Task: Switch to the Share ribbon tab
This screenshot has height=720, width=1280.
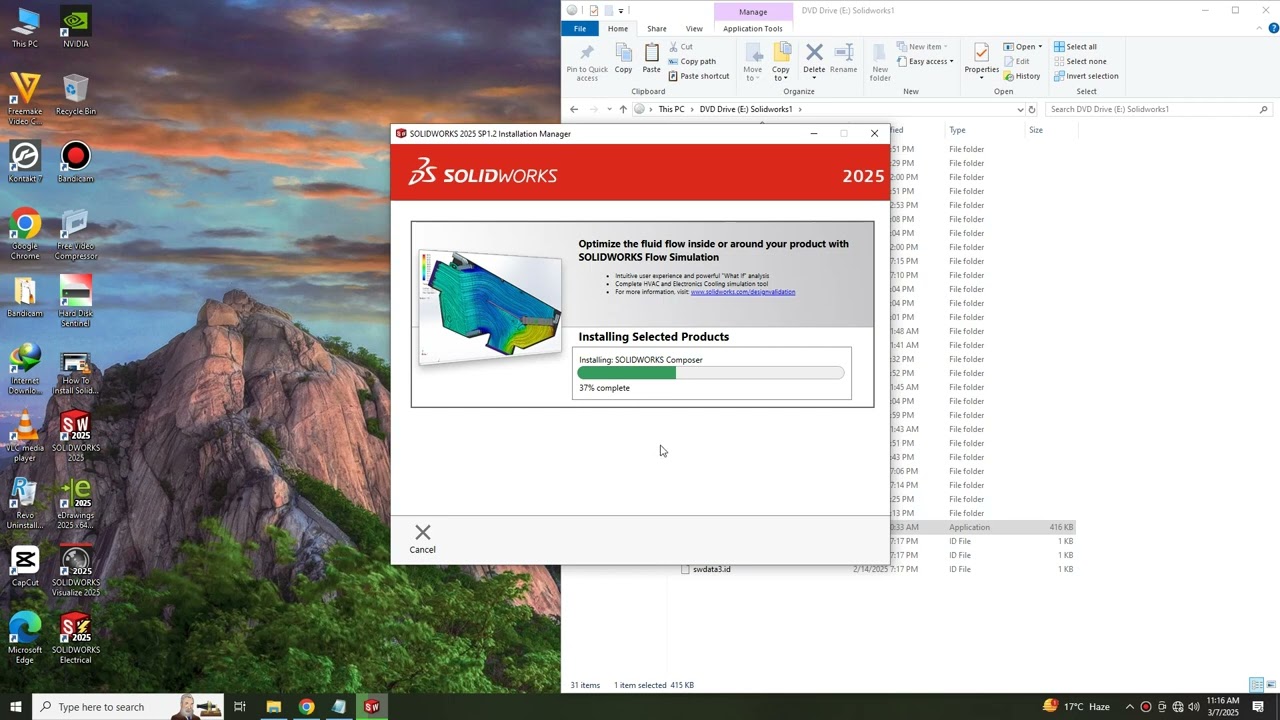Action: click(657, 29)
